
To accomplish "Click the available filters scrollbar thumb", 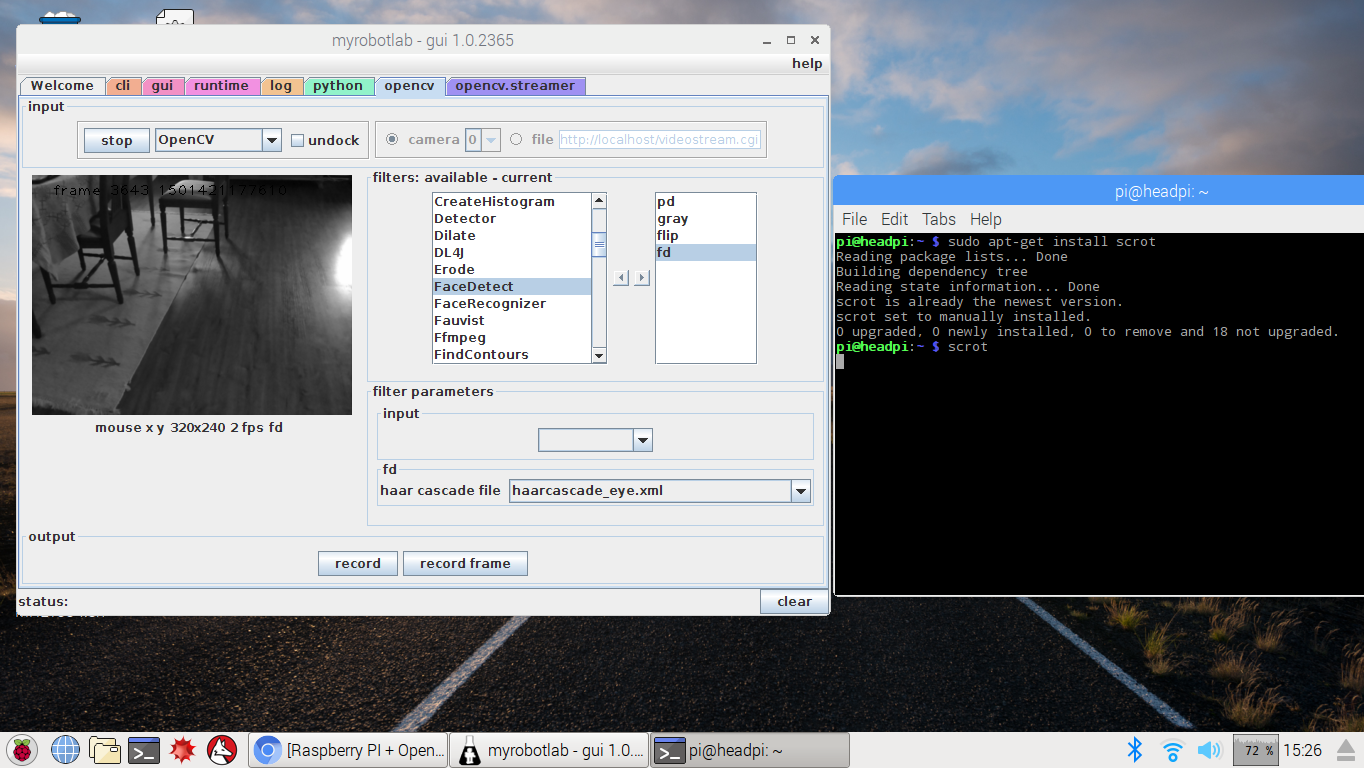I will (599, 245).
